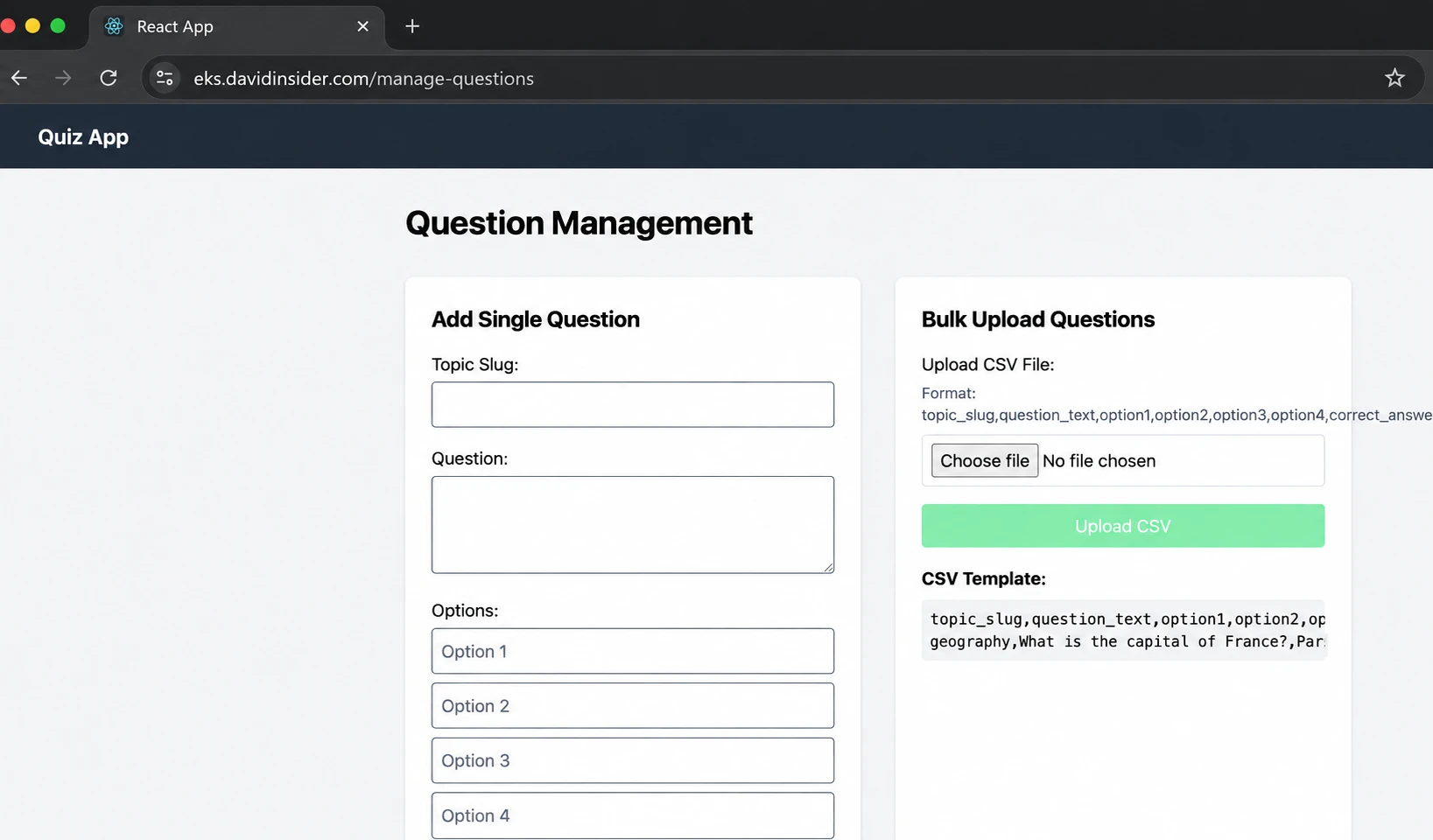Click the browser forward arrow

tap(63, 78)
